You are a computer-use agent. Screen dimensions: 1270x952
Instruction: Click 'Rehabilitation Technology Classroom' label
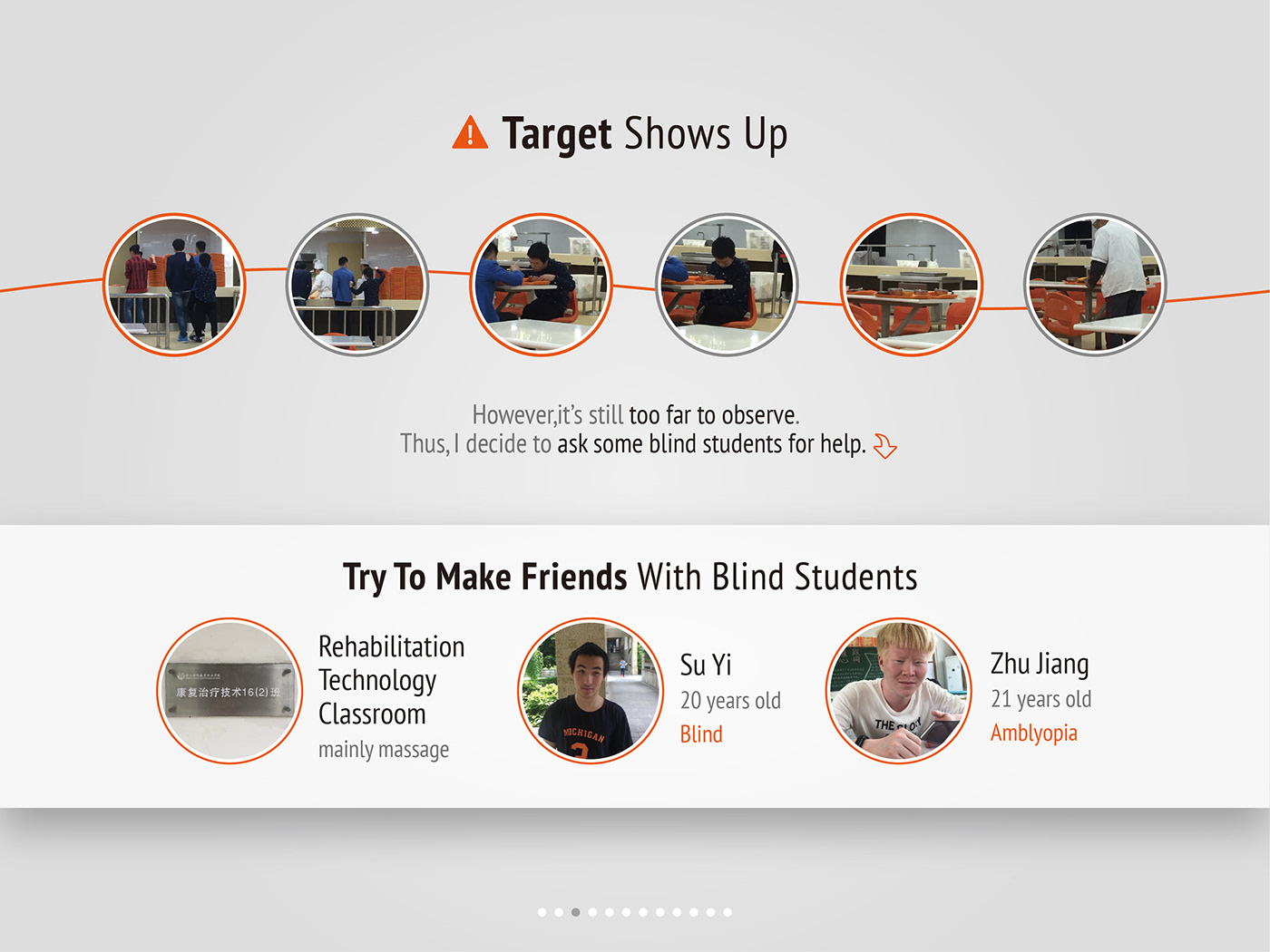point(391,680)
